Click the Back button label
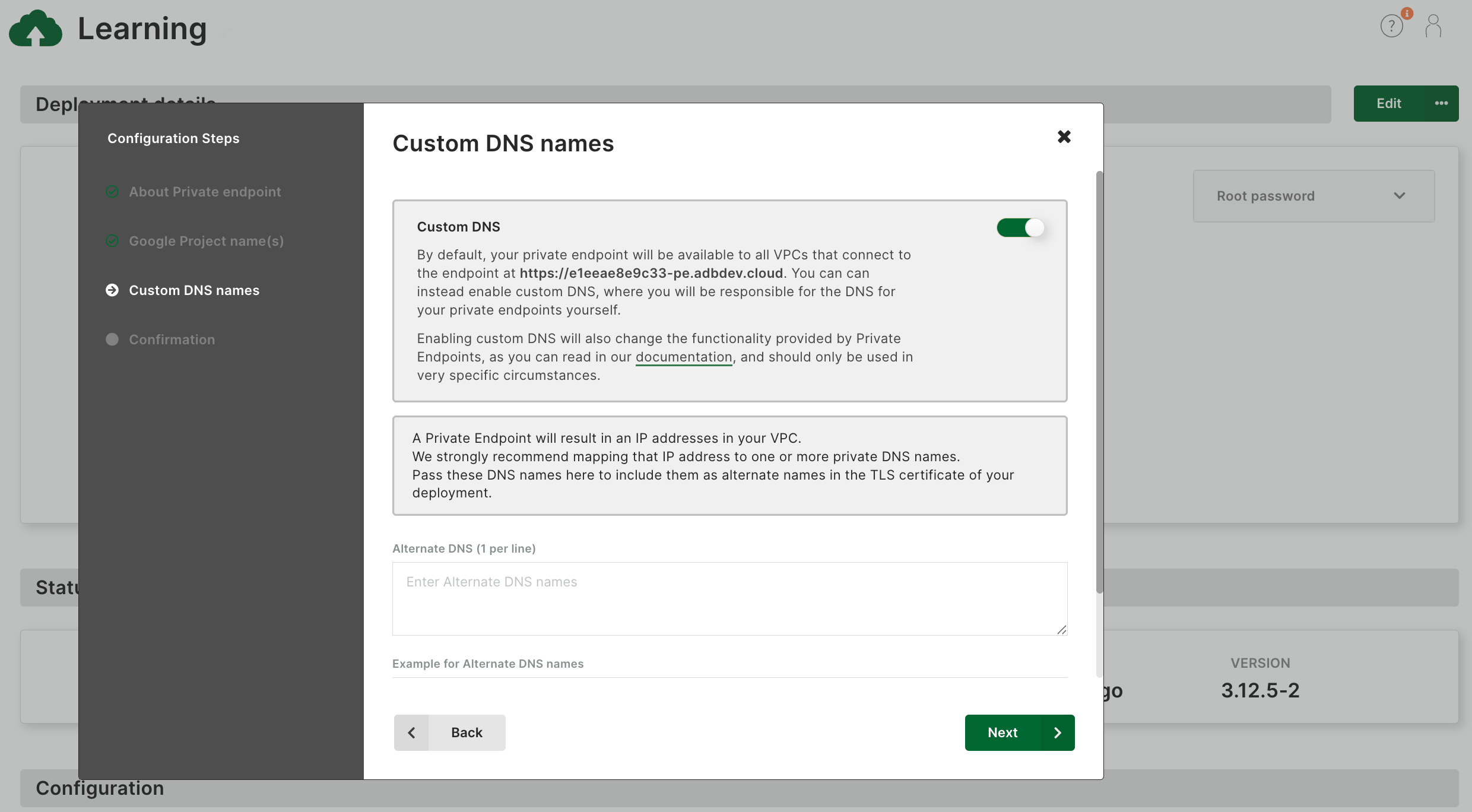Screen dimensions: 1472x812 [x=467, y=733]
